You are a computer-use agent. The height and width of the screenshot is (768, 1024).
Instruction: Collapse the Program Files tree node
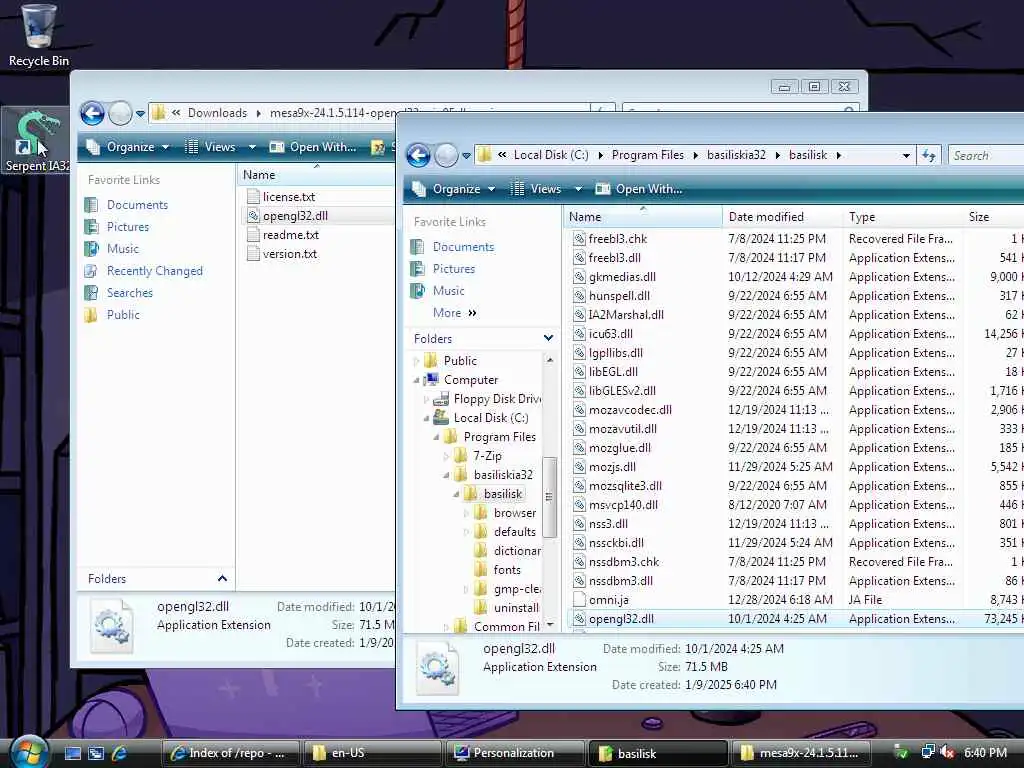point(436,437)
